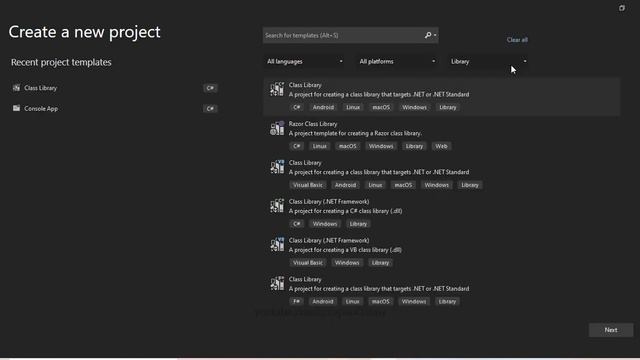Open the All languages dropdown
The width and height of the screenshot is (640, 360).
[304, 61]
